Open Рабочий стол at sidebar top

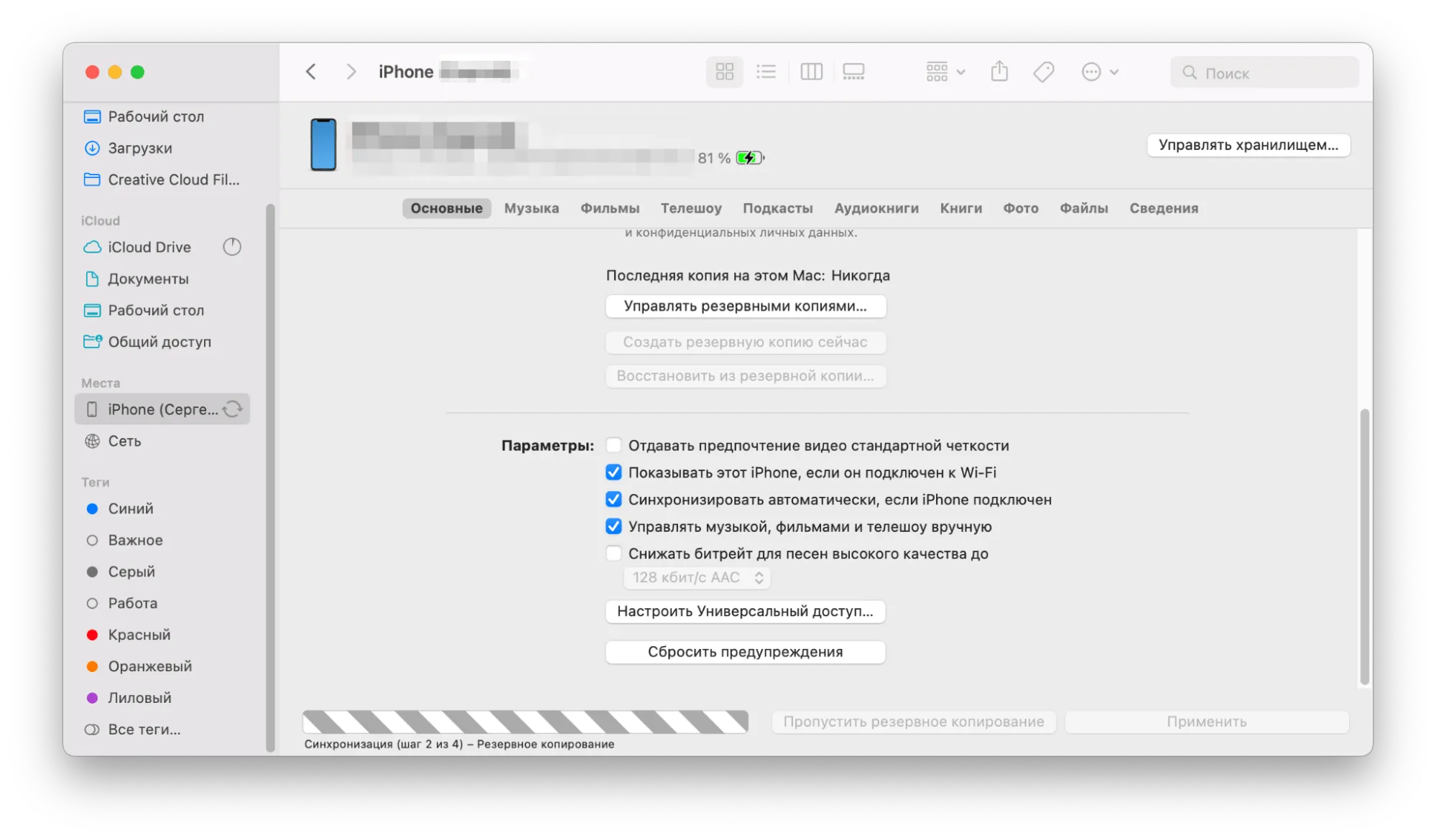(x=156, y=116)
